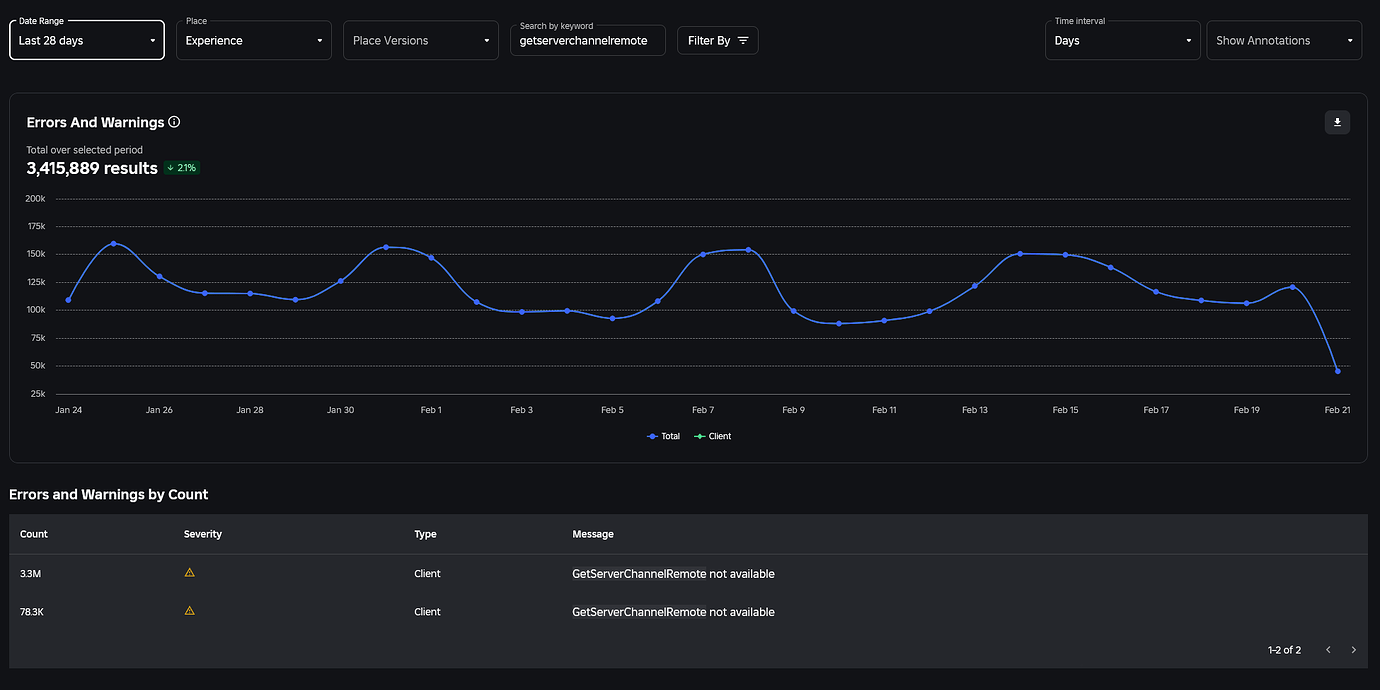Click the Jan 24 data point on the chart
1380x690 pixels.
pos(68,300)
